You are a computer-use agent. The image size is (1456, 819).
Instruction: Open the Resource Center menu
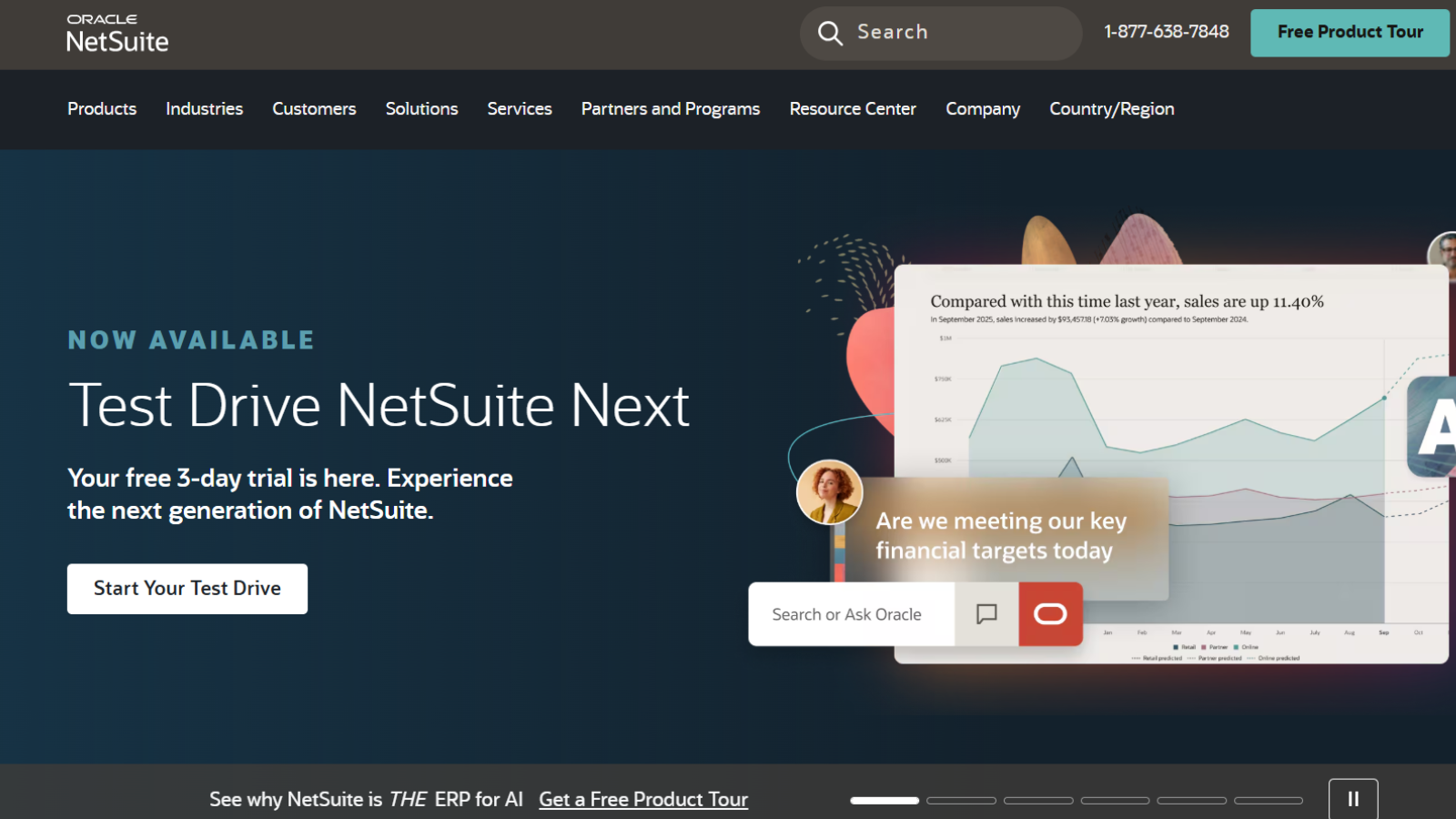(853, 109)
